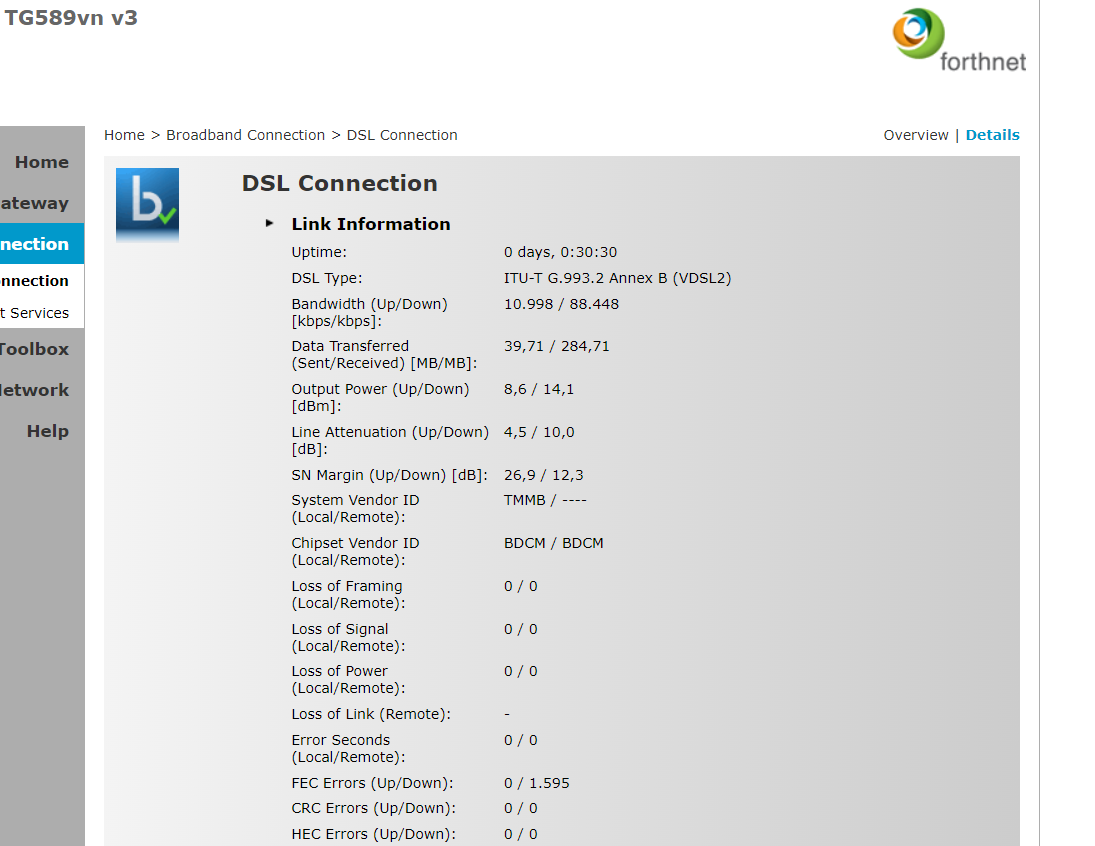Click the Output Power (Up/Down) label
Screen dimensions: 1095x846
click(381, 398)
